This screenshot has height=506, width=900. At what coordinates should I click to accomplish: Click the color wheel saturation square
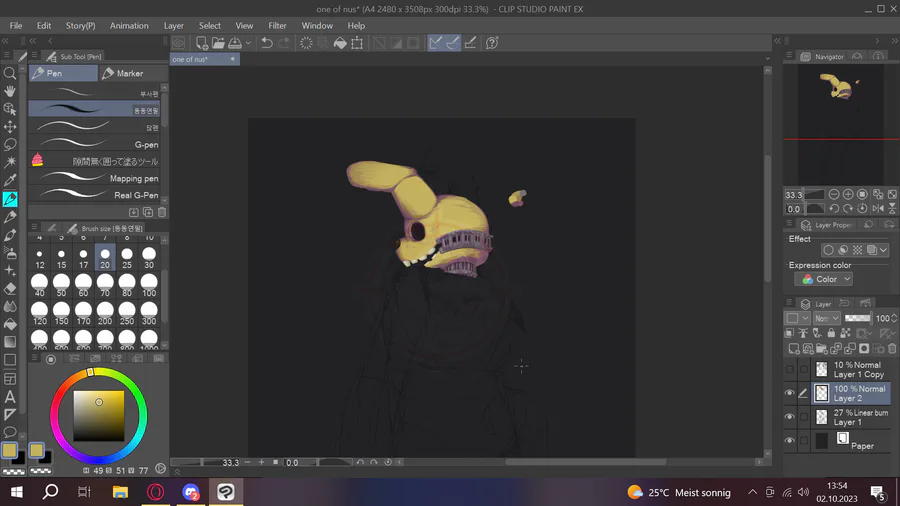(x=99, y=416)
